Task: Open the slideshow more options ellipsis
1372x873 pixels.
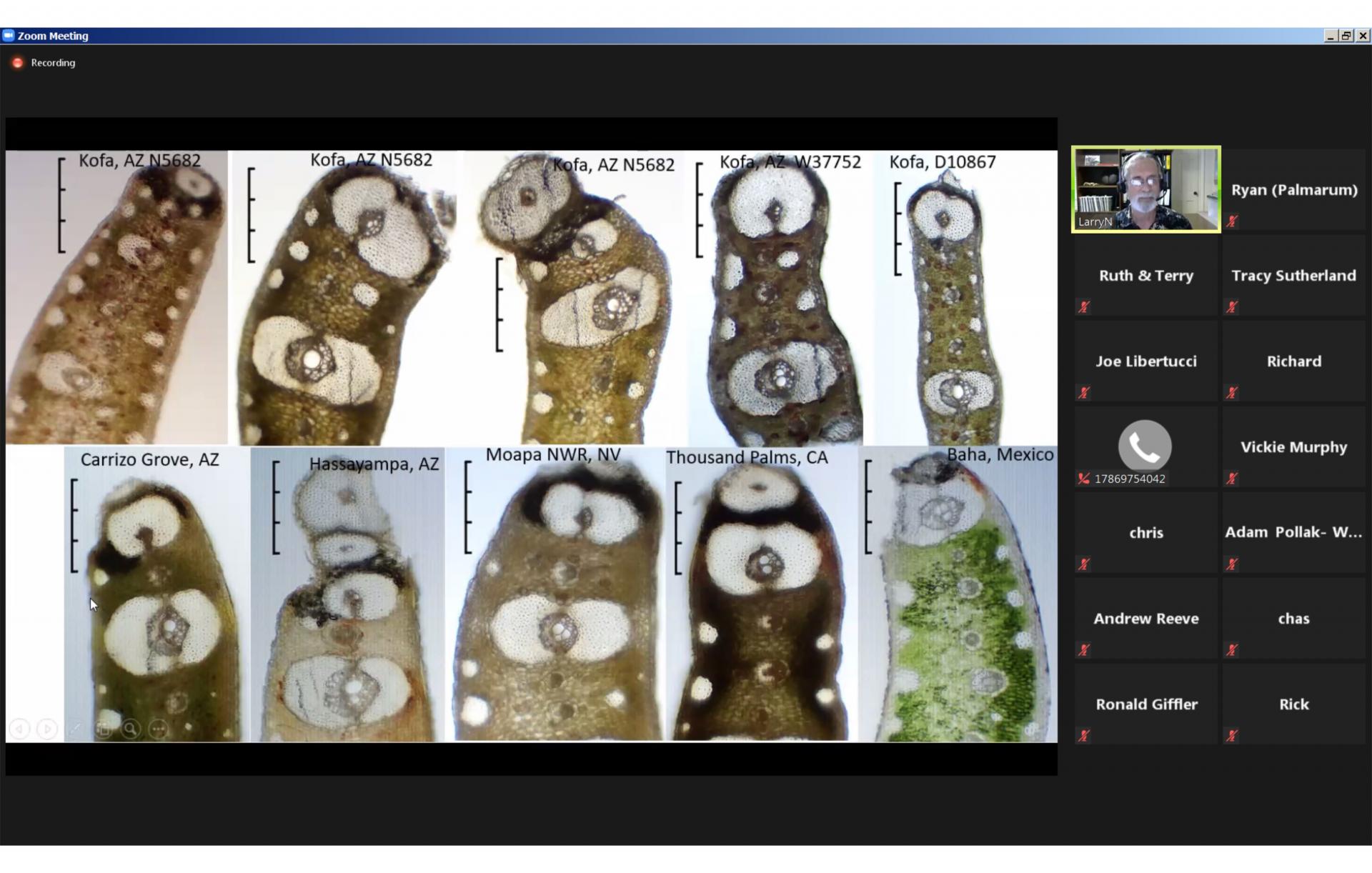Action: [x=159, y=729]
